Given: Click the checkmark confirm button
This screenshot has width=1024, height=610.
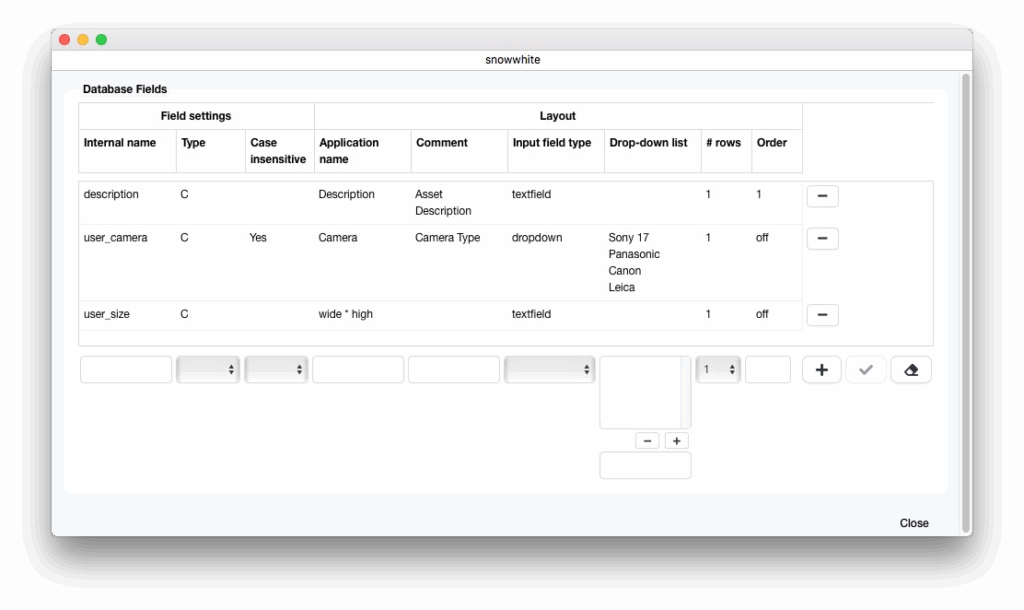Looking at the screenshot, I should tap(865, 370).
